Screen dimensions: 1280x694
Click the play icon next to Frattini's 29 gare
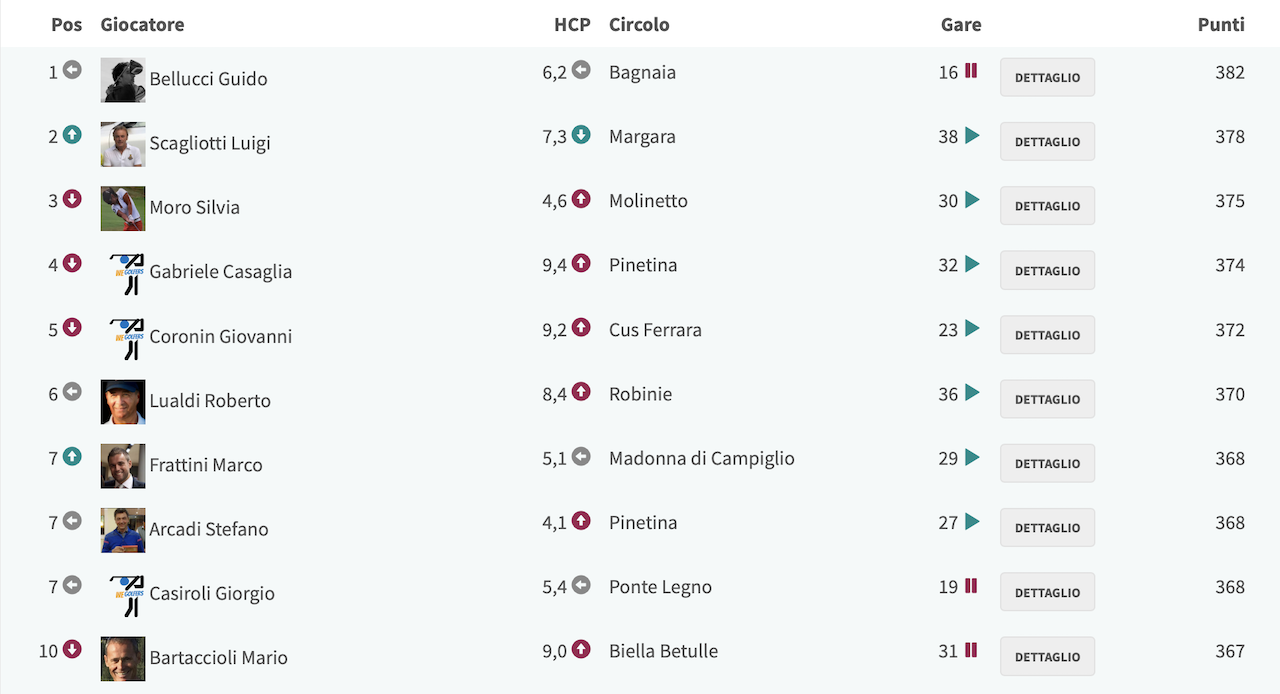coord(972,458)
